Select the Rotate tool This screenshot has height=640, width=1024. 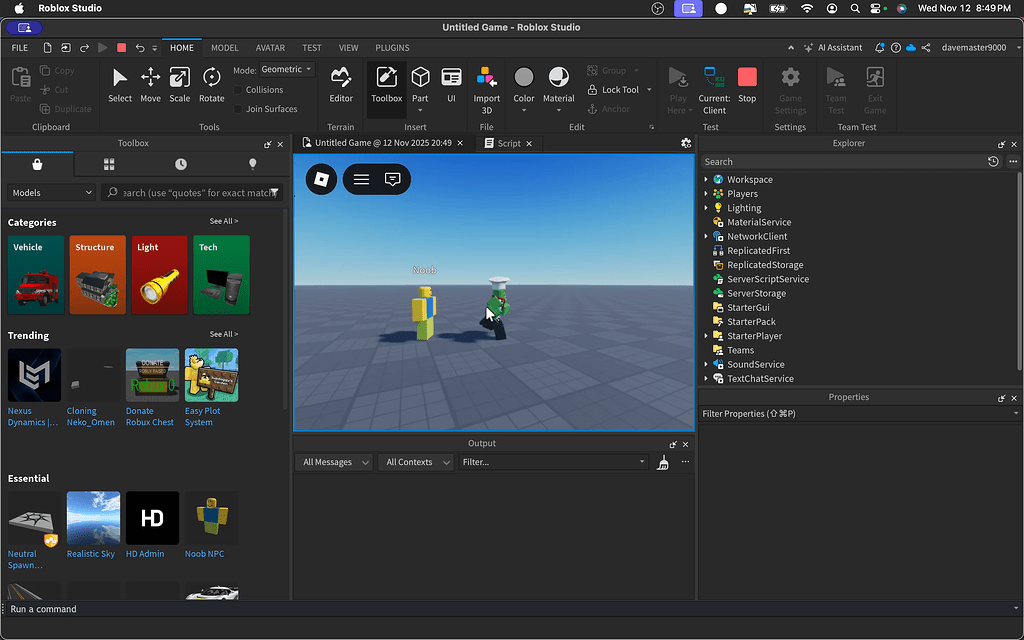pos(211,86)
